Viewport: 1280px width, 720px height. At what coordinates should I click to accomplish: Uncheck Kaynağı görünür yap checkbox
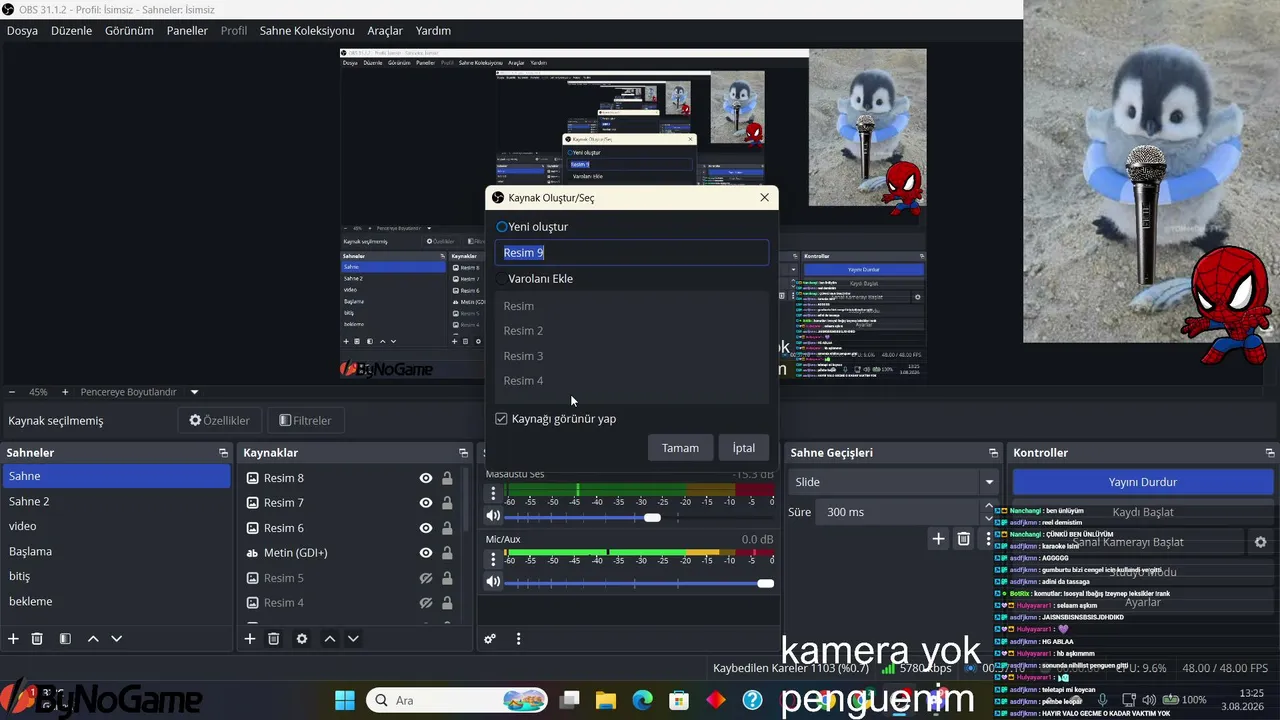(x=502, y=419)
